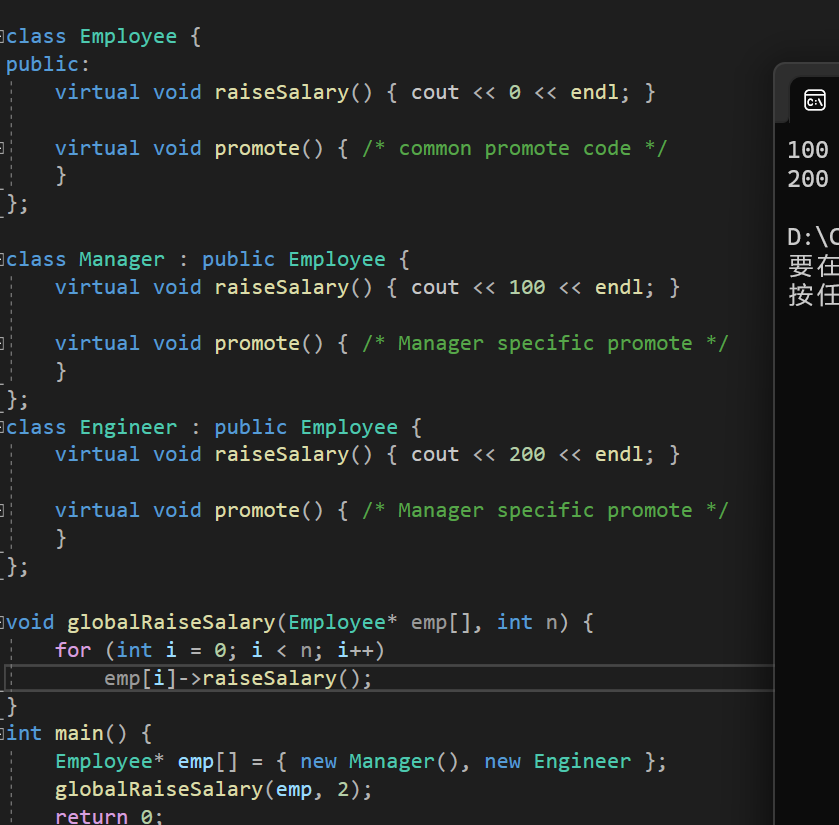Click the 'for' loop keyword
839x825 pixels.
(73, 650)
